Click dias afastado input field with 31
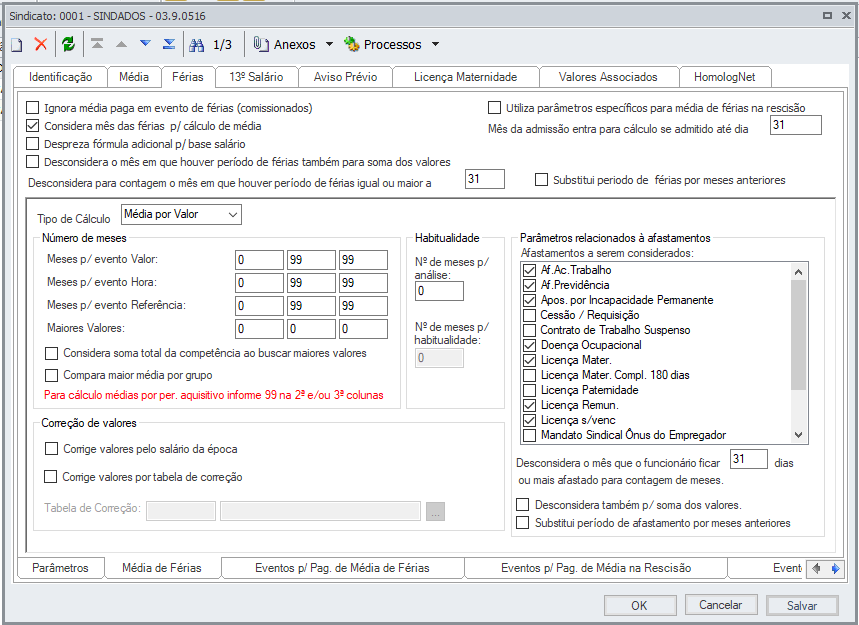The width and height of the screenshot is (859, 625). point(749,459)
